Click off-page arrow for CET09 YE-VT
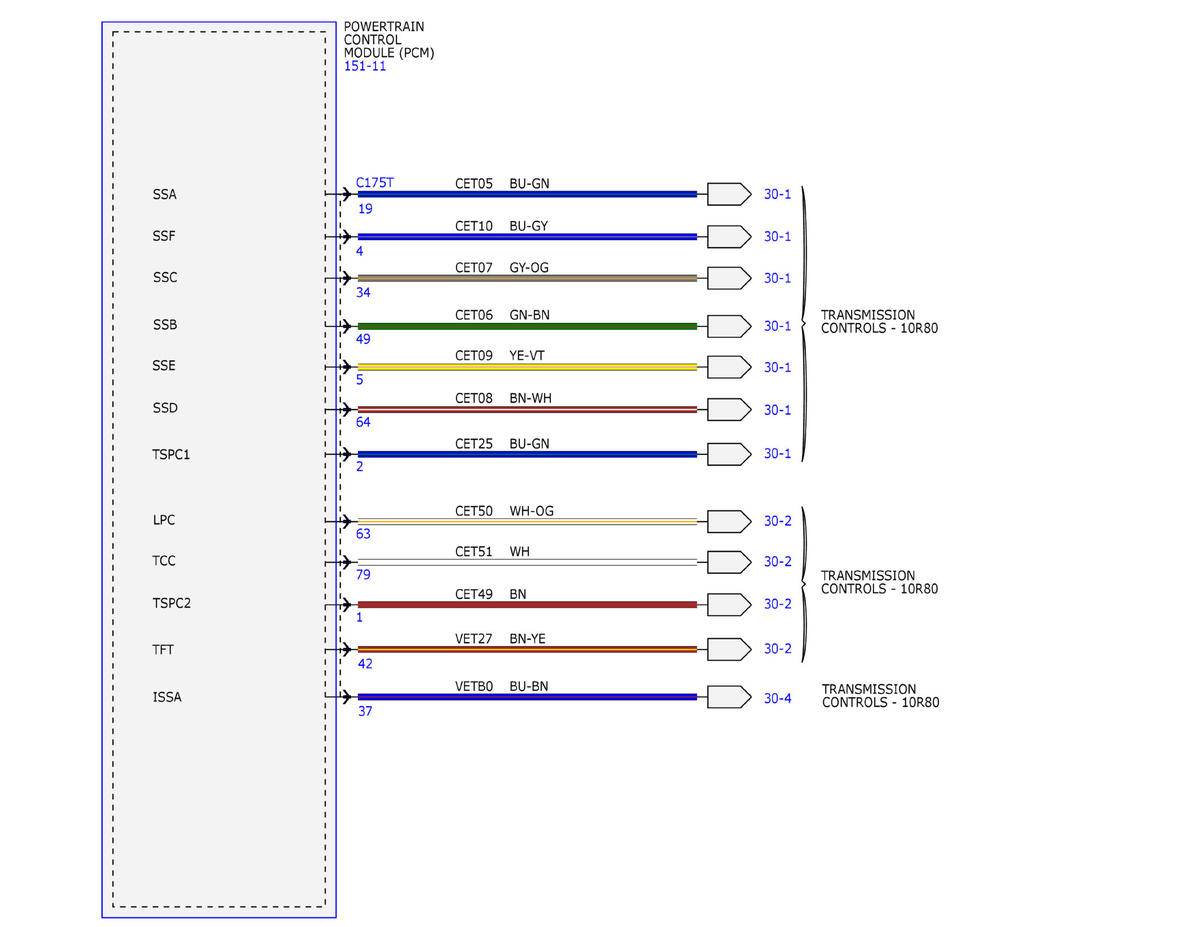This screenshot has width=1200, height=927. coord(729,367)
